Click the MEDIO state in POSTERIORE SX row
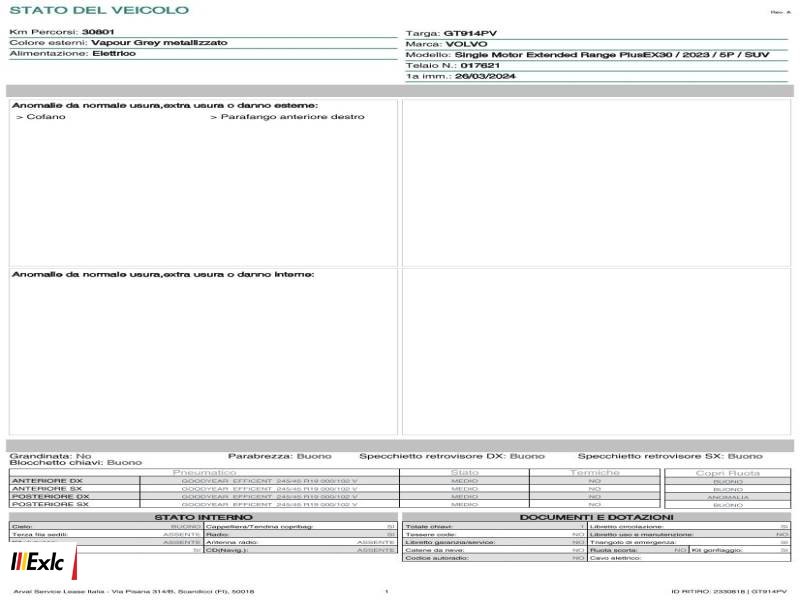The width and height of the screenshot is (800, 600). [x=464, y=504]
